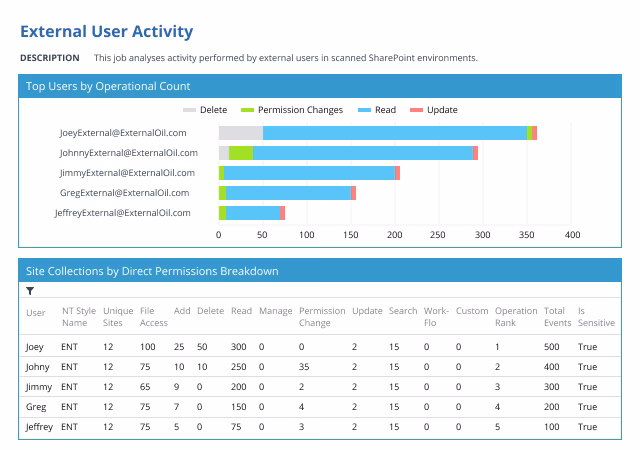
Task: Click the File Access column header
Action: [x=153, y=317]
